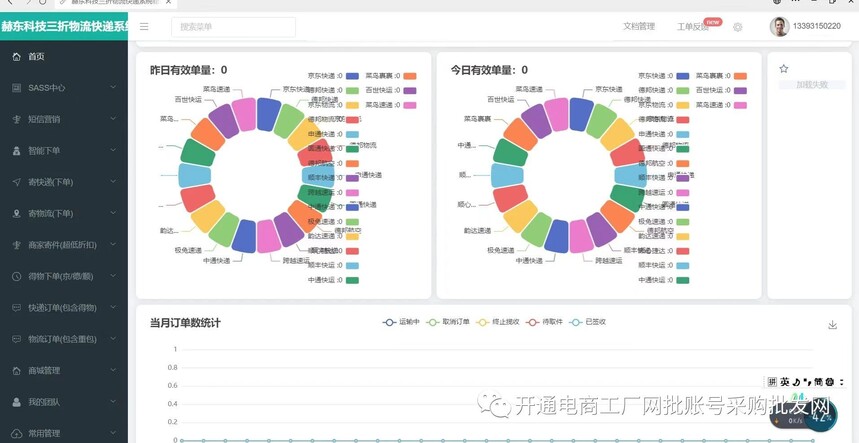Toggle the 终止揽收 series legend
The width and height of the screenshot is (859, 443).
(x=497, y=323)
